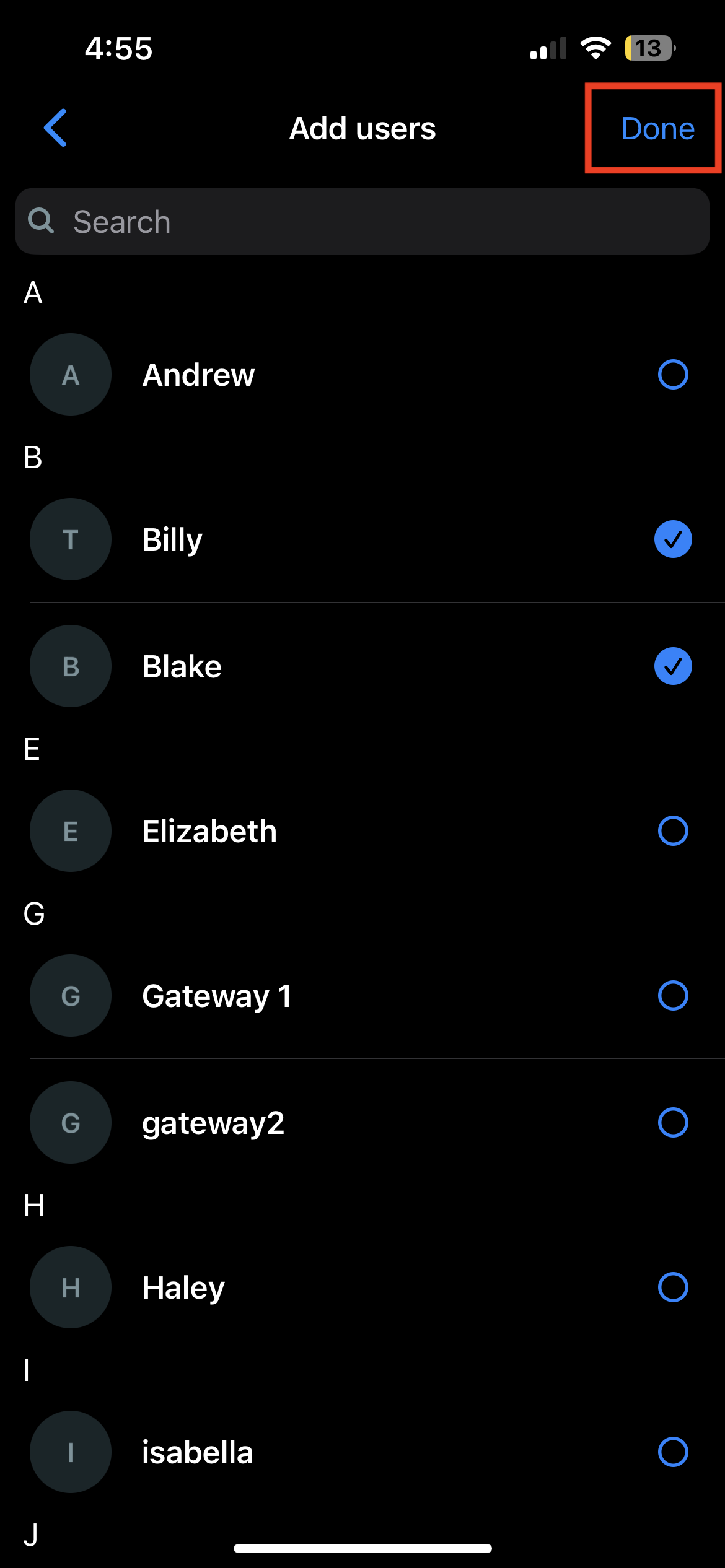This screenshot has width=725, height=1568.
Task: Uncheck Billy's selected checkmark
Action: [x=672, y=539]
